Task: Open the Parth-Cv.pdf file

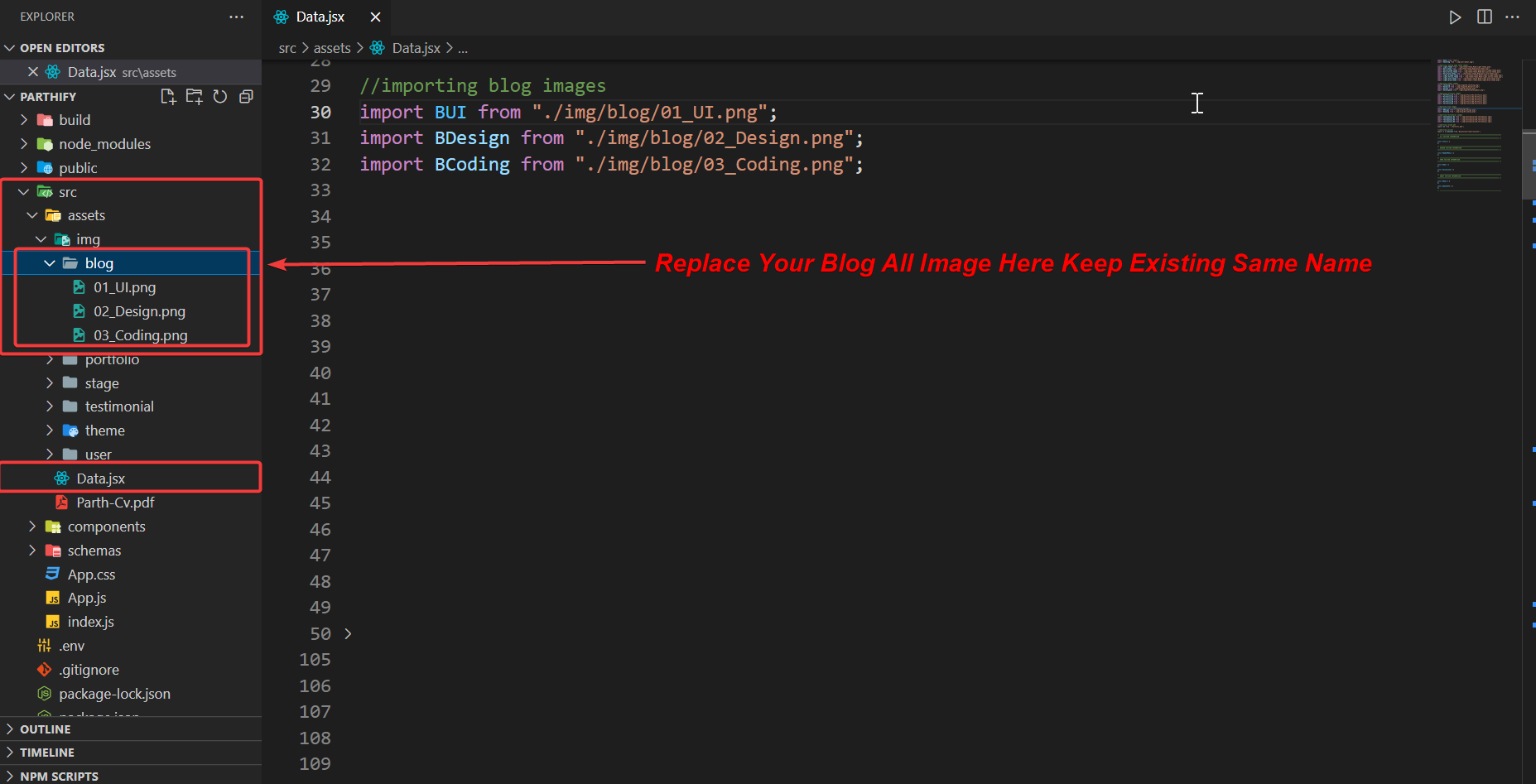Action: 115,503
